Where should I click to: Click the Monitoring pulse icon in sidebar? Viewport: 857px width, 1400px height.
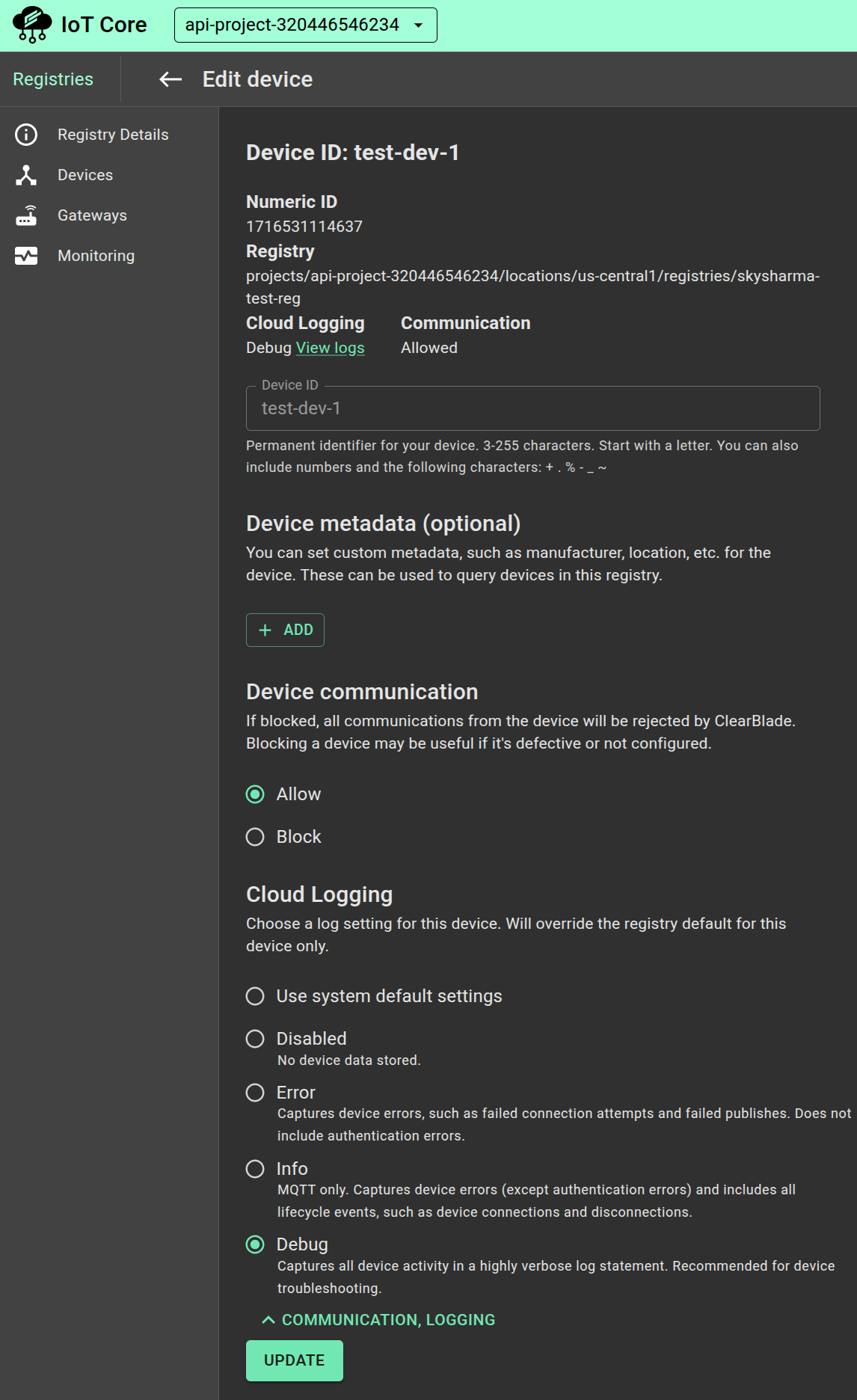point(26,256)
